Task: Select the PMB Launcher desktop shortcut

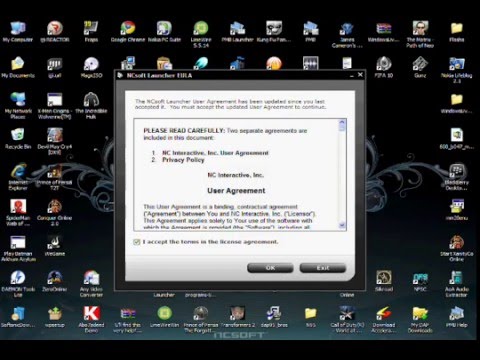Action: pos(237,32)
